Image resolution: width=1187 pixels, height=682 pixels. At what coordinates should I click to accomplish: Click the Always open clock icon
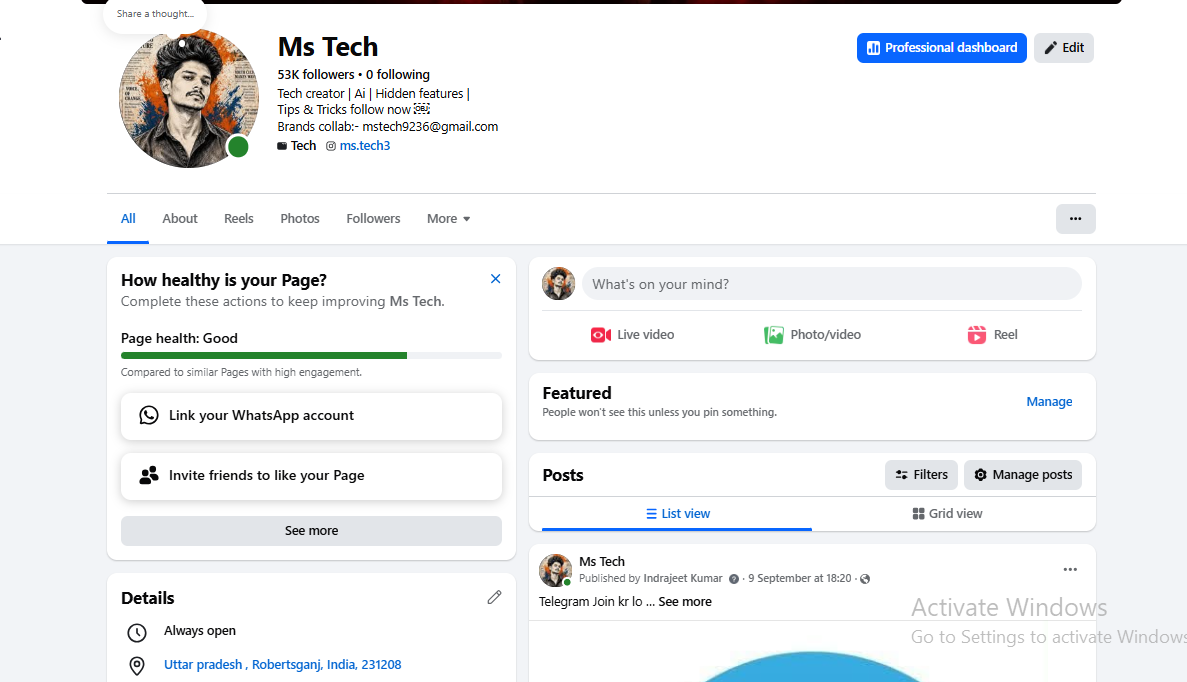tap(137, 632)
